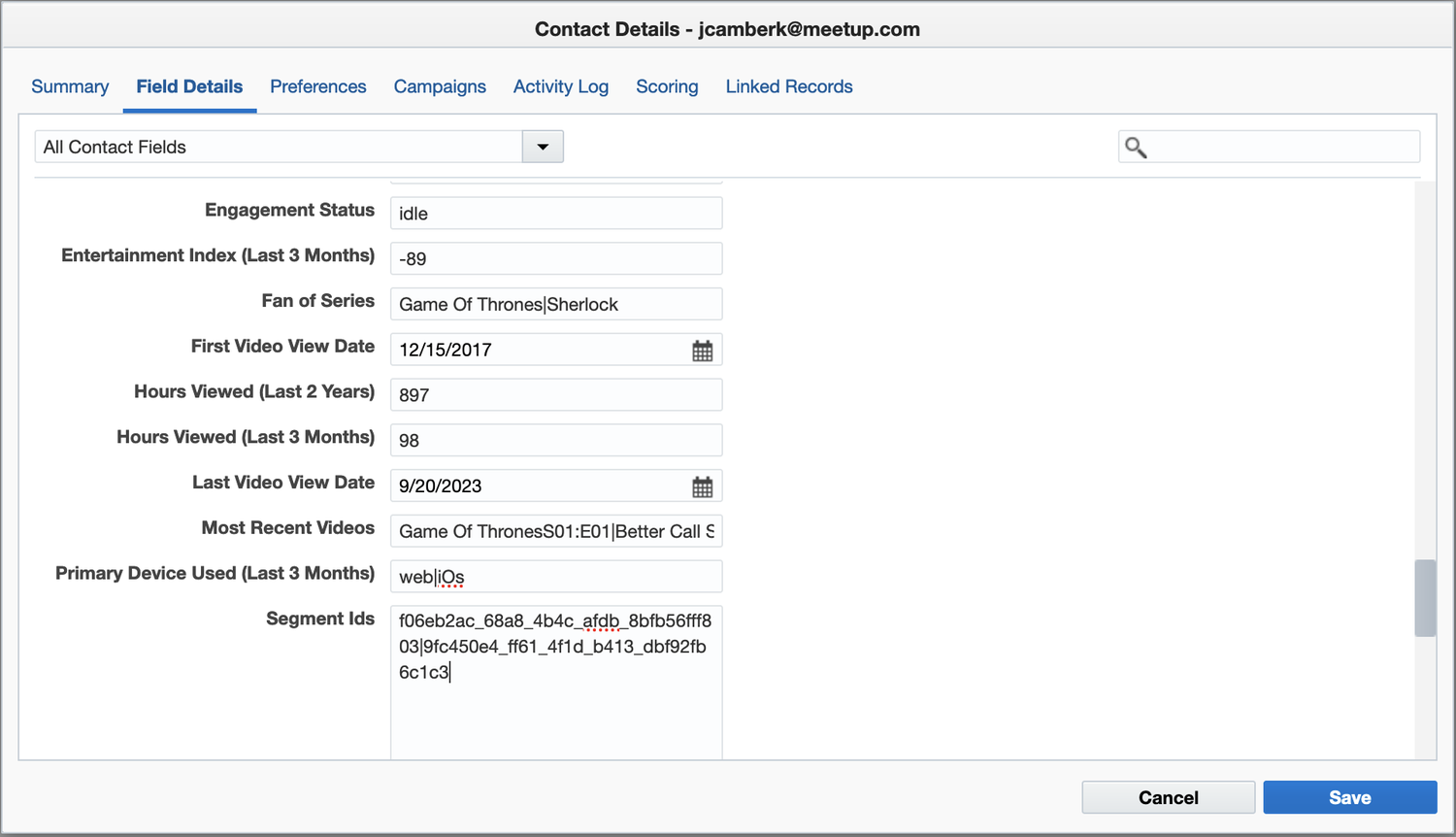Click into the Fan of Series field
Screen dimensions: 1456x837
555,304
